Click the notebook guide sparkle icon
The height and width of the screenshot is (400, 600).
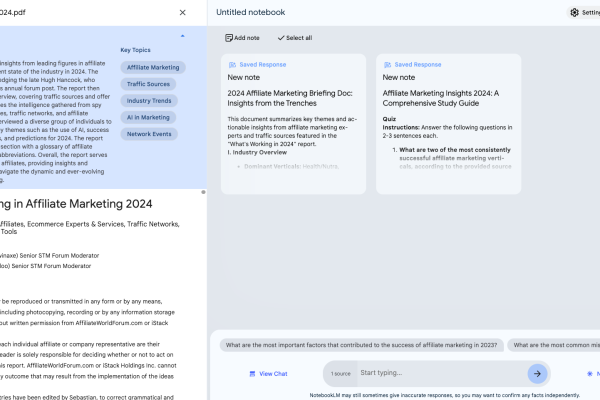click(x=590, y=374)
